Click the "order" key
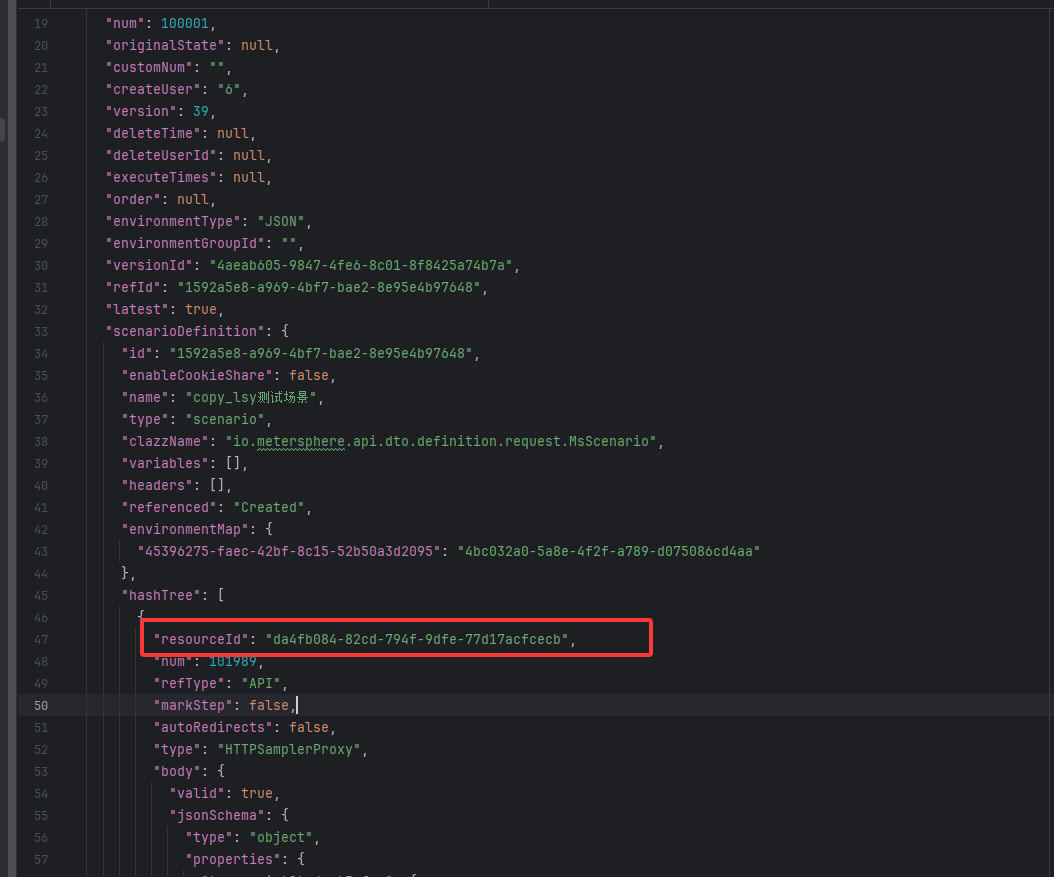 coord(133,200)
